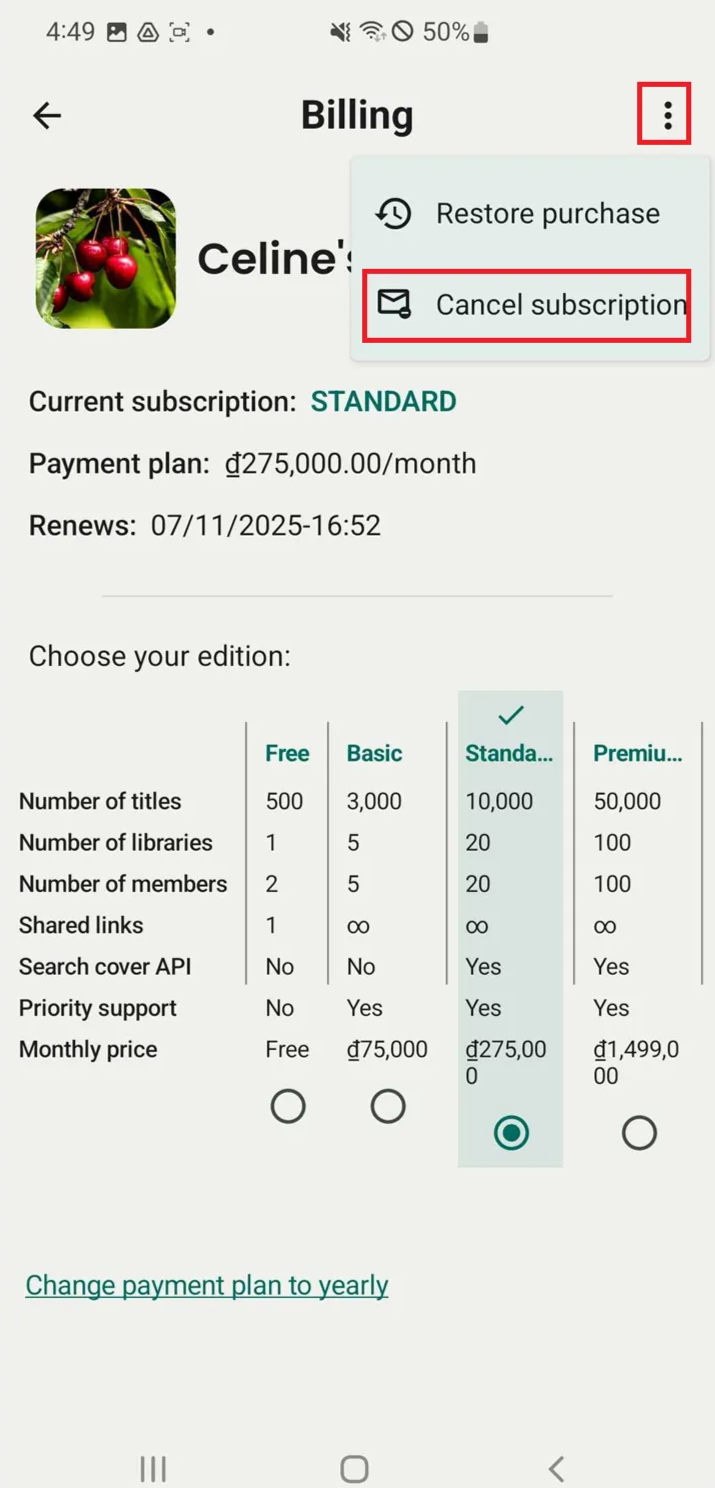Viewport: 715px width, 1488px height.
Task: Select the Standard edition radio button
Action: (x=511, y=1133)
